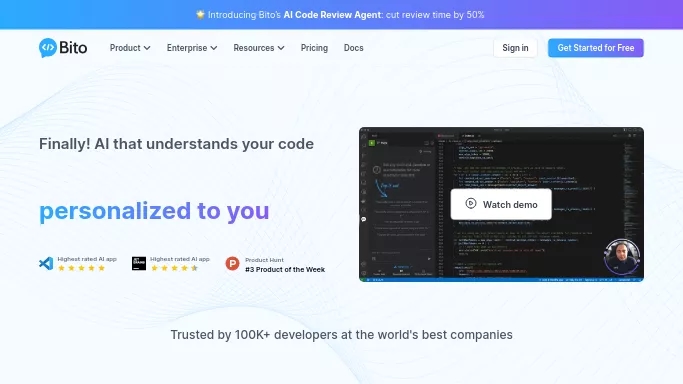Click the 'Product Hunt' label text
The image size is (683, 384).
pyautogui.click(x=264, y=260)
